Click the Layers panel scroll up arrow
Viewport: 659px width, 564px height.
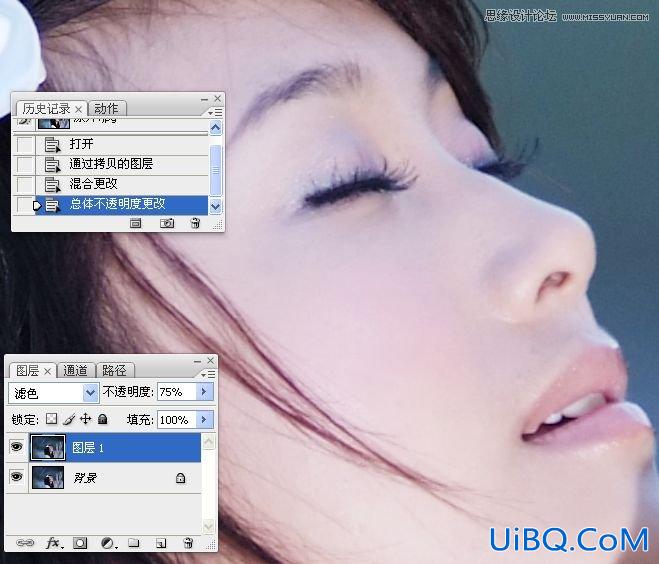(x=209, y=442)
